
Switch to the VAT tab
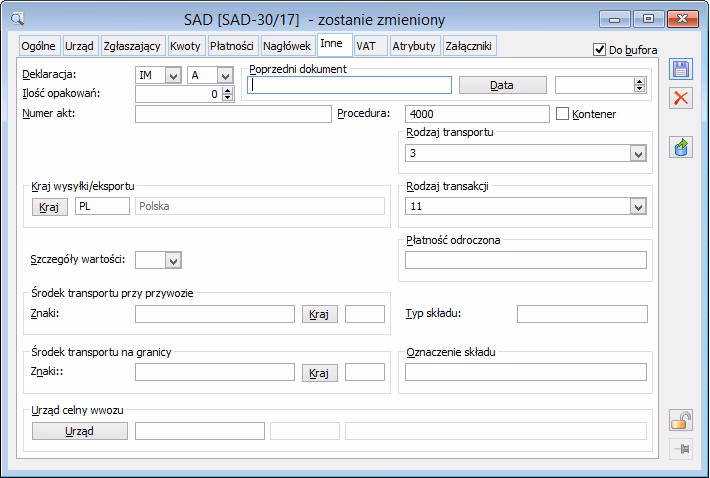coord(368,46)
